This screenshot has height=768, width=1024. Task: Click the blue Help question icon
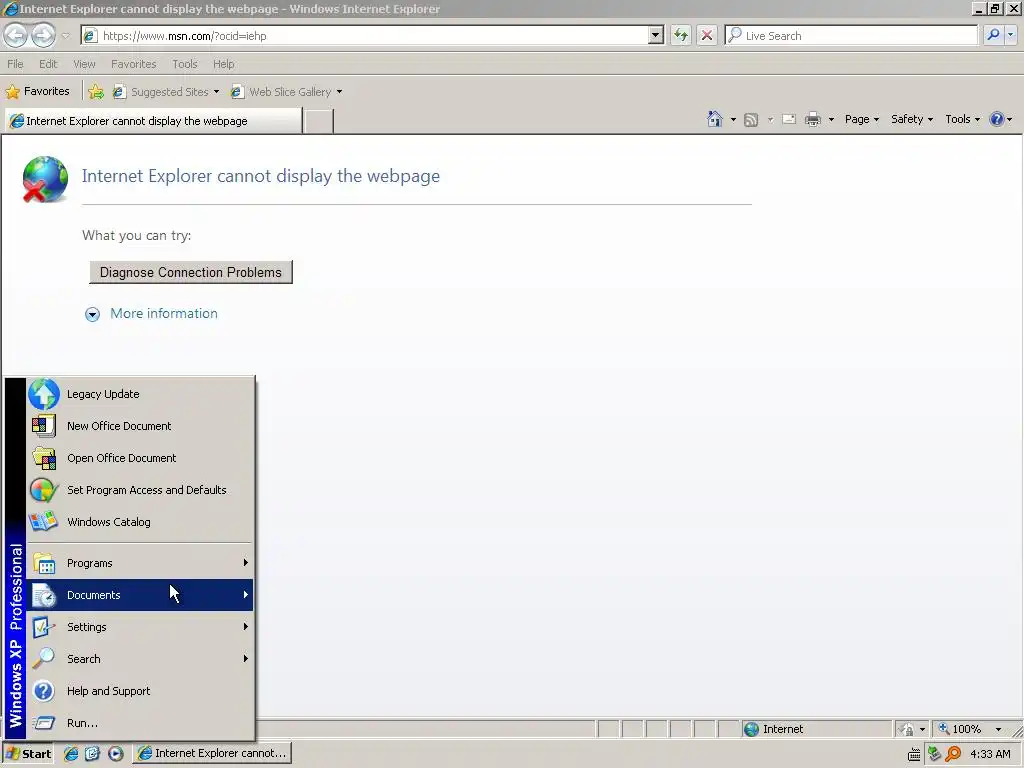point(997,120)
